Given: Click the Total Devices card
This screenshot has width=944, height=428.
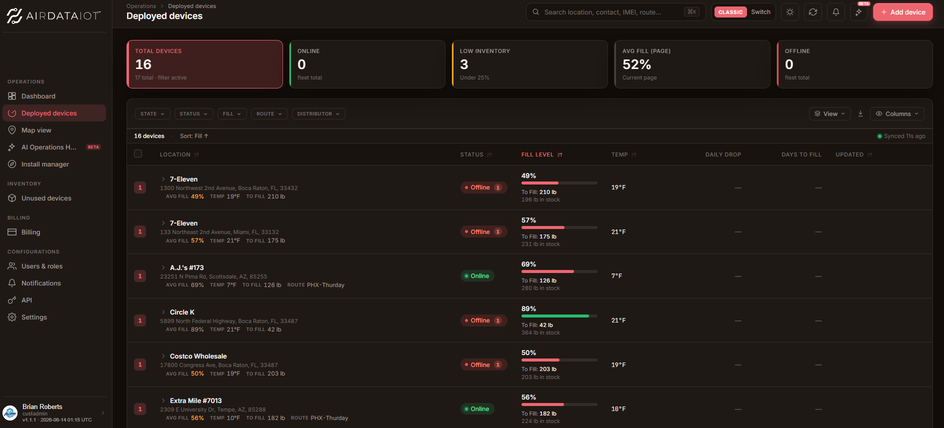Looking at the screenshot, I should 205,64.
